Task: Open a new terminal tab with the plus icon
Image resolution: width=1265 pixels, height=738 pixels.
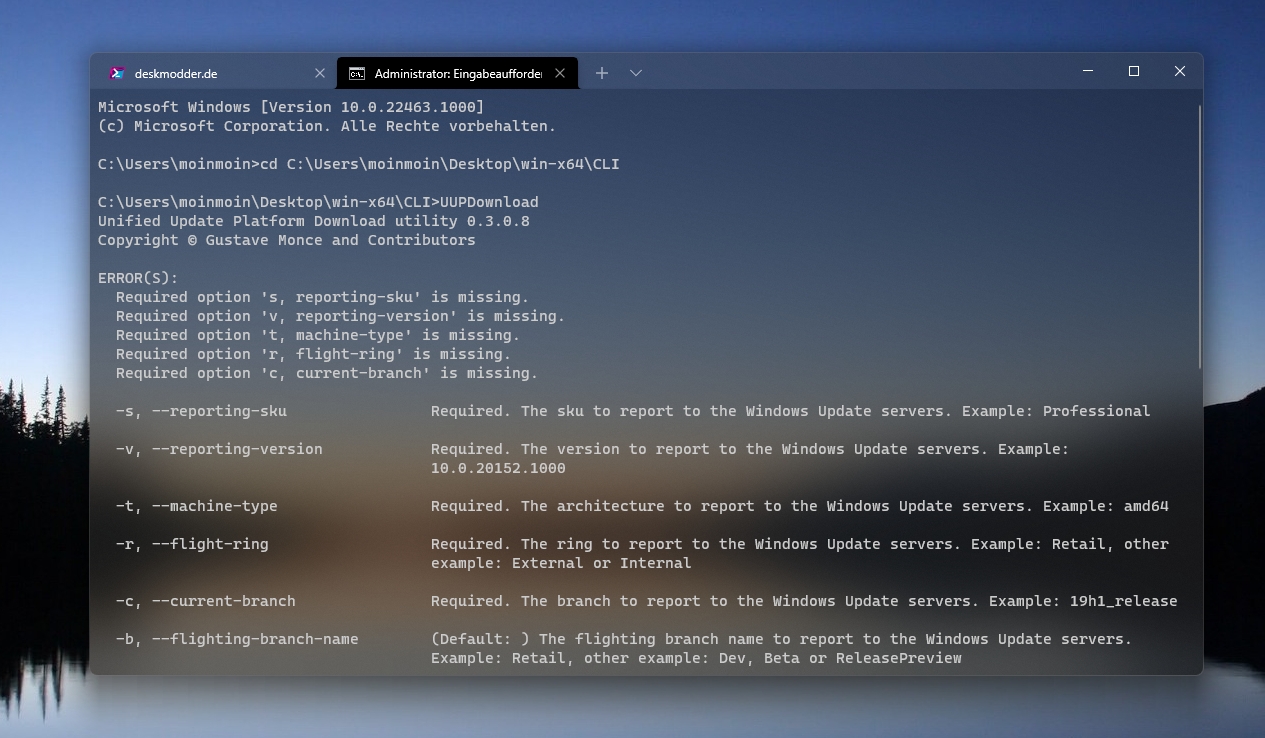Action: 601,73
